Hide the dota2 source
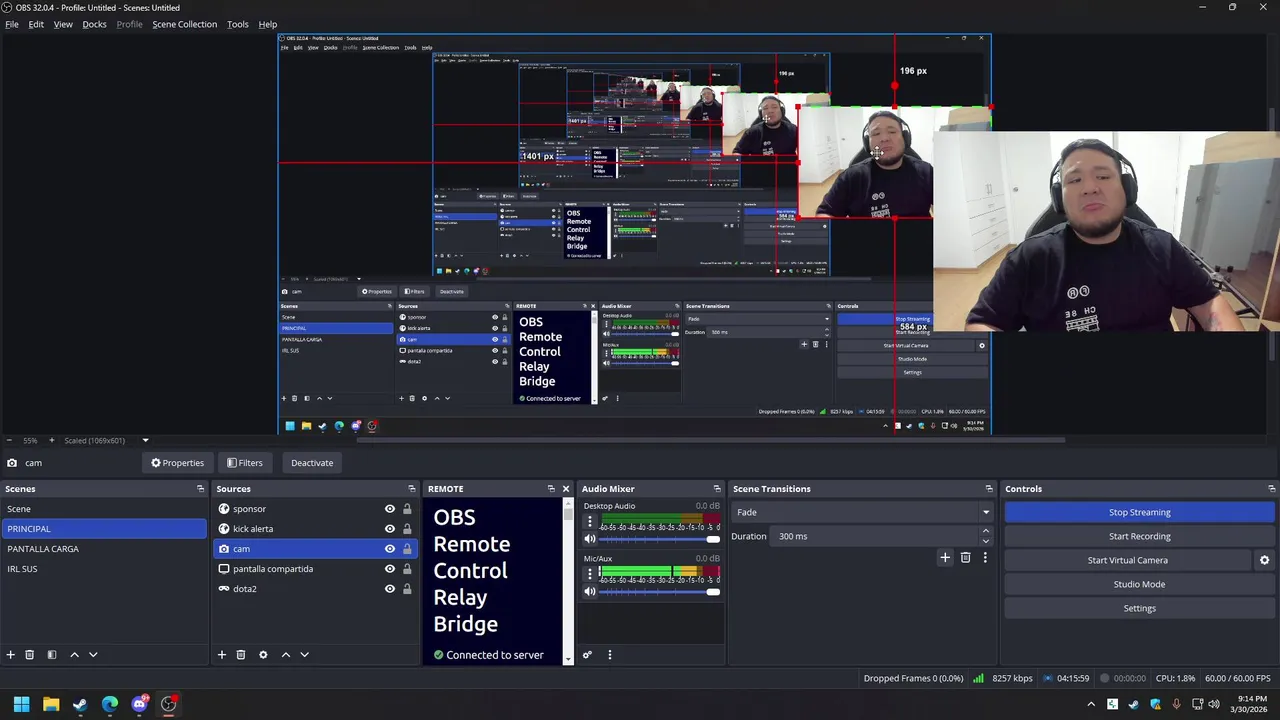 click(x=390, y=589)
